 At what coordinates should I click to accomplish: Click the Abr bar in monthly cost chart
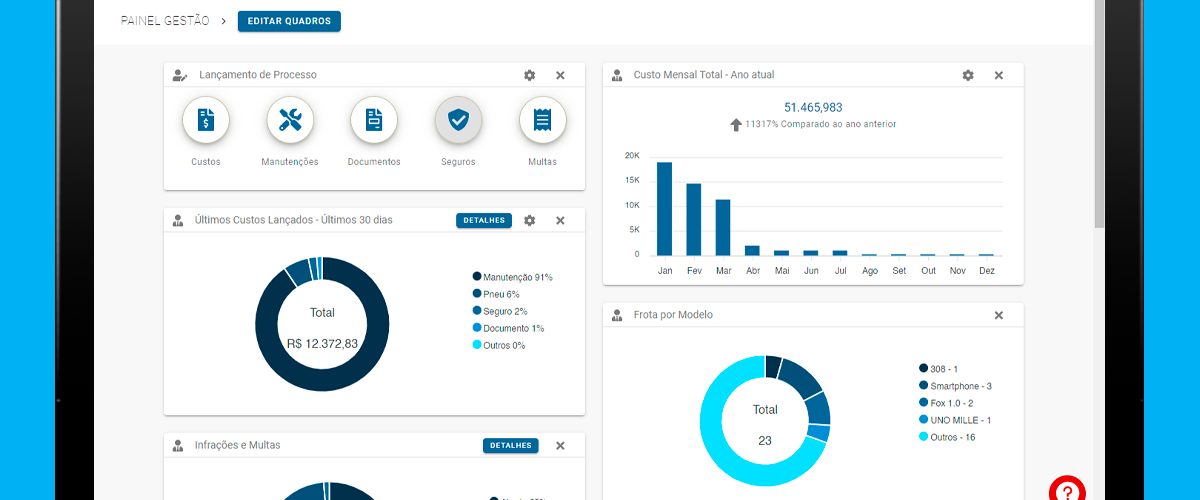pos(752,250)
